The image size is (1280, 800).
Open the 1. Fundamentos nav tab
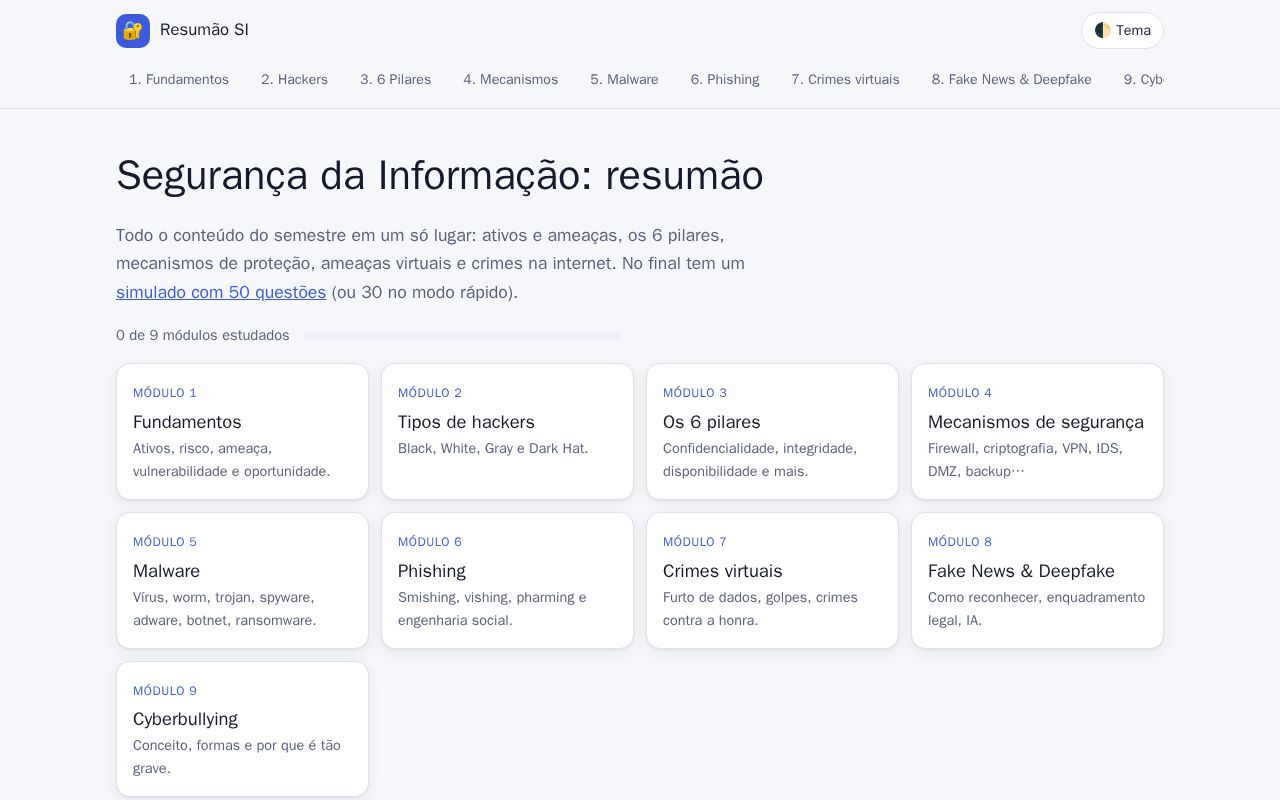[x=179, y=80]
